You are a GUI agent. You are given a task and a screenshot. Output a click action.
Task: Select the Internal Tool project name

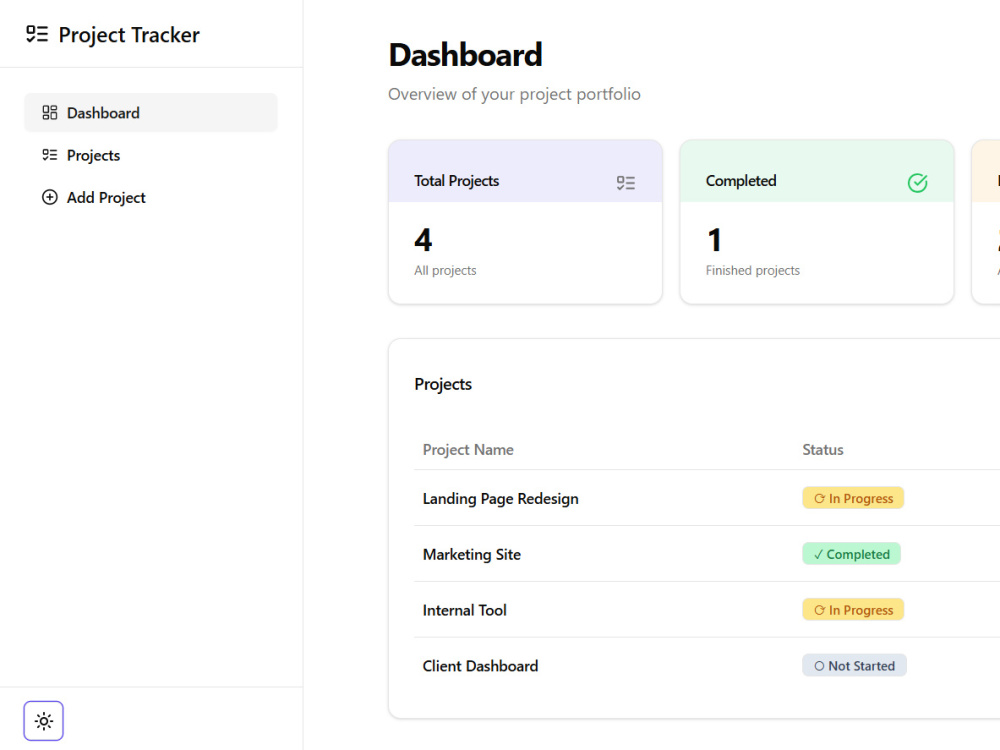pos(464,610)
